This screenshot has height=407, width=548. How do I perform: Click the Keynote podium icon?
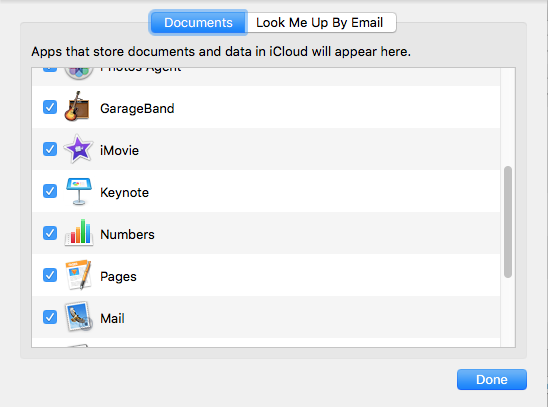pos(79,191)
